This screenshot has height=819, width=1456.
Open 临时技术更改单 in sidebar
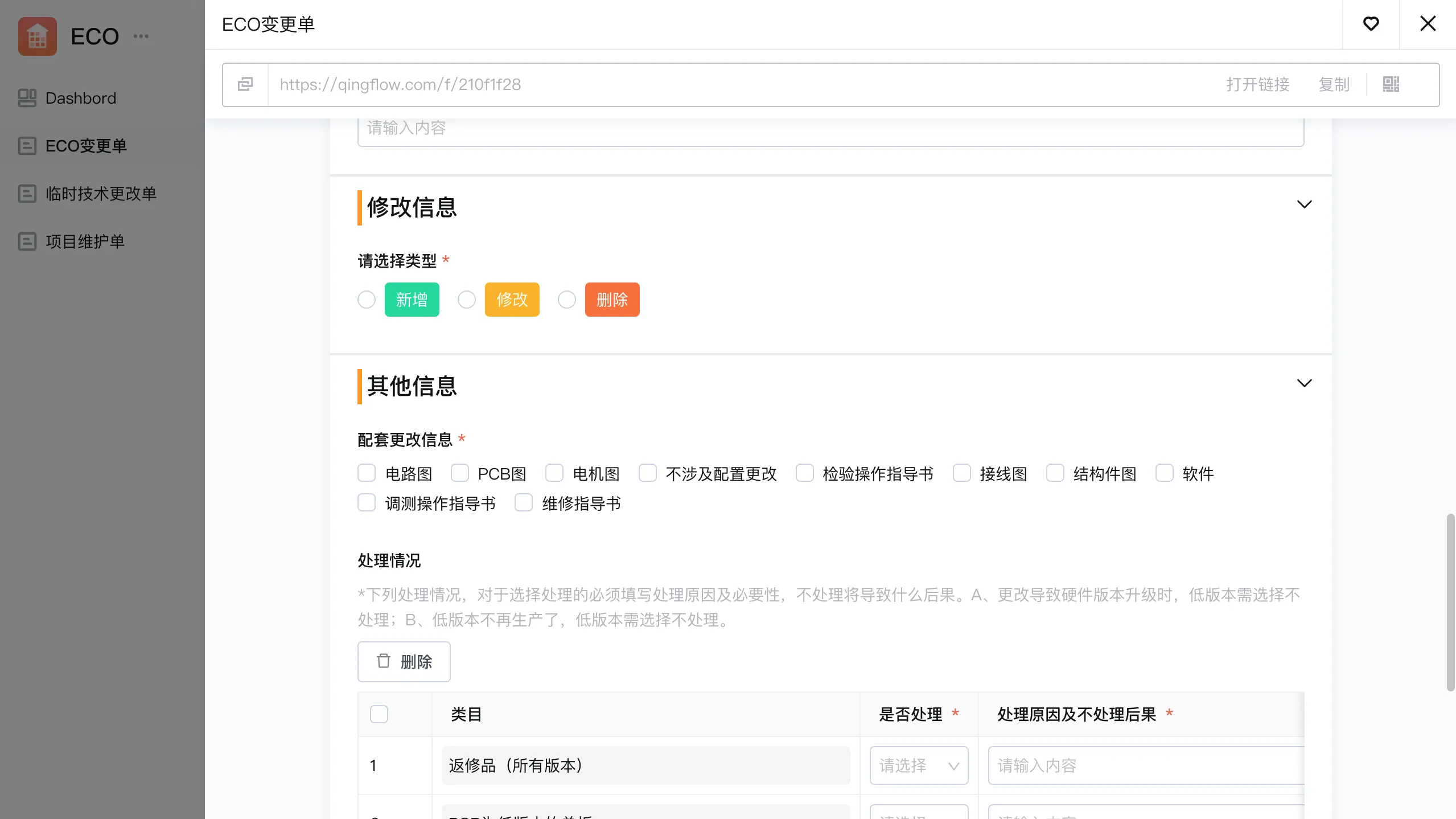(101, 194)
